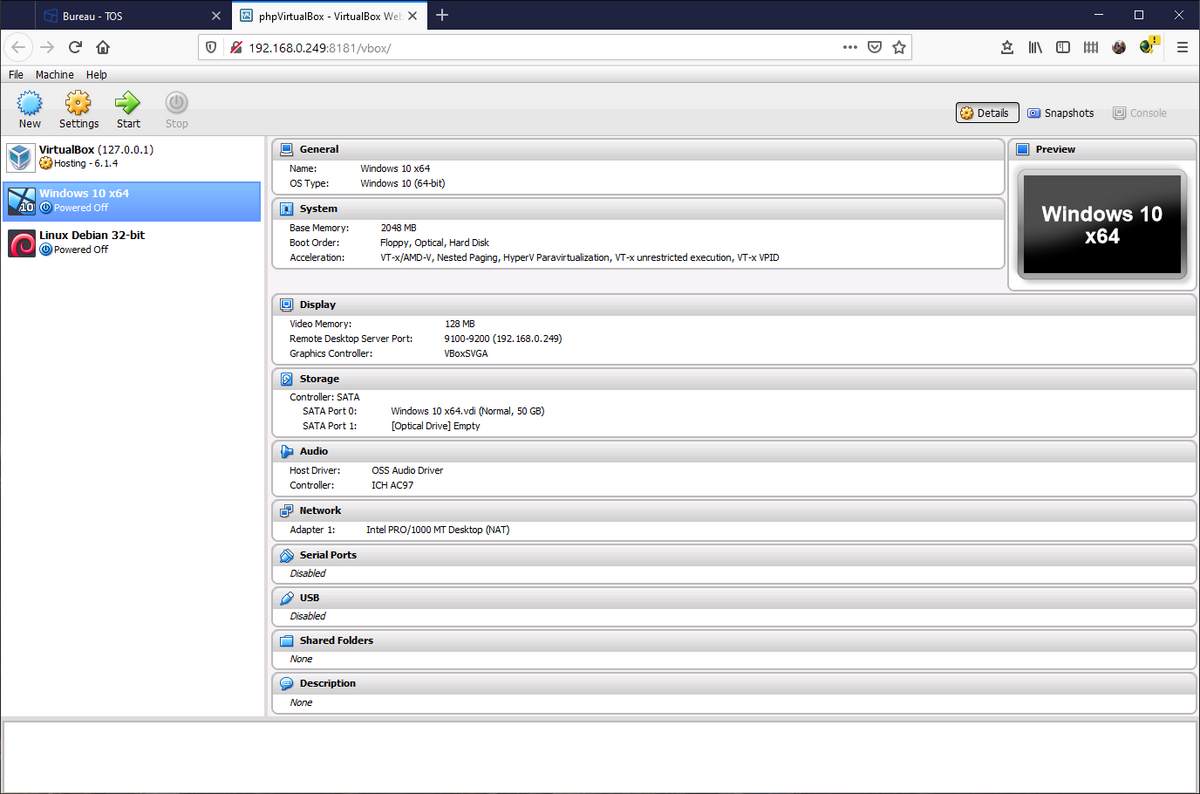
Task: Click the OSS Audio Driver value
Action: pyautogui.click(x=407, y=470)
